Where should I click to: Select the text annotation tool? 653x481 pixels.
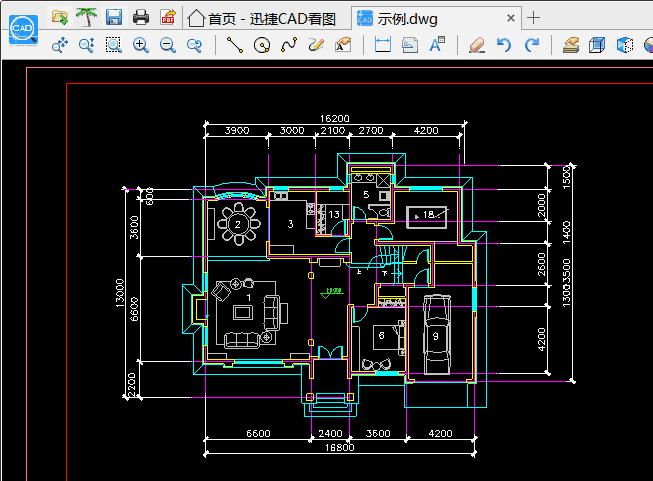[x=437, y=45]
